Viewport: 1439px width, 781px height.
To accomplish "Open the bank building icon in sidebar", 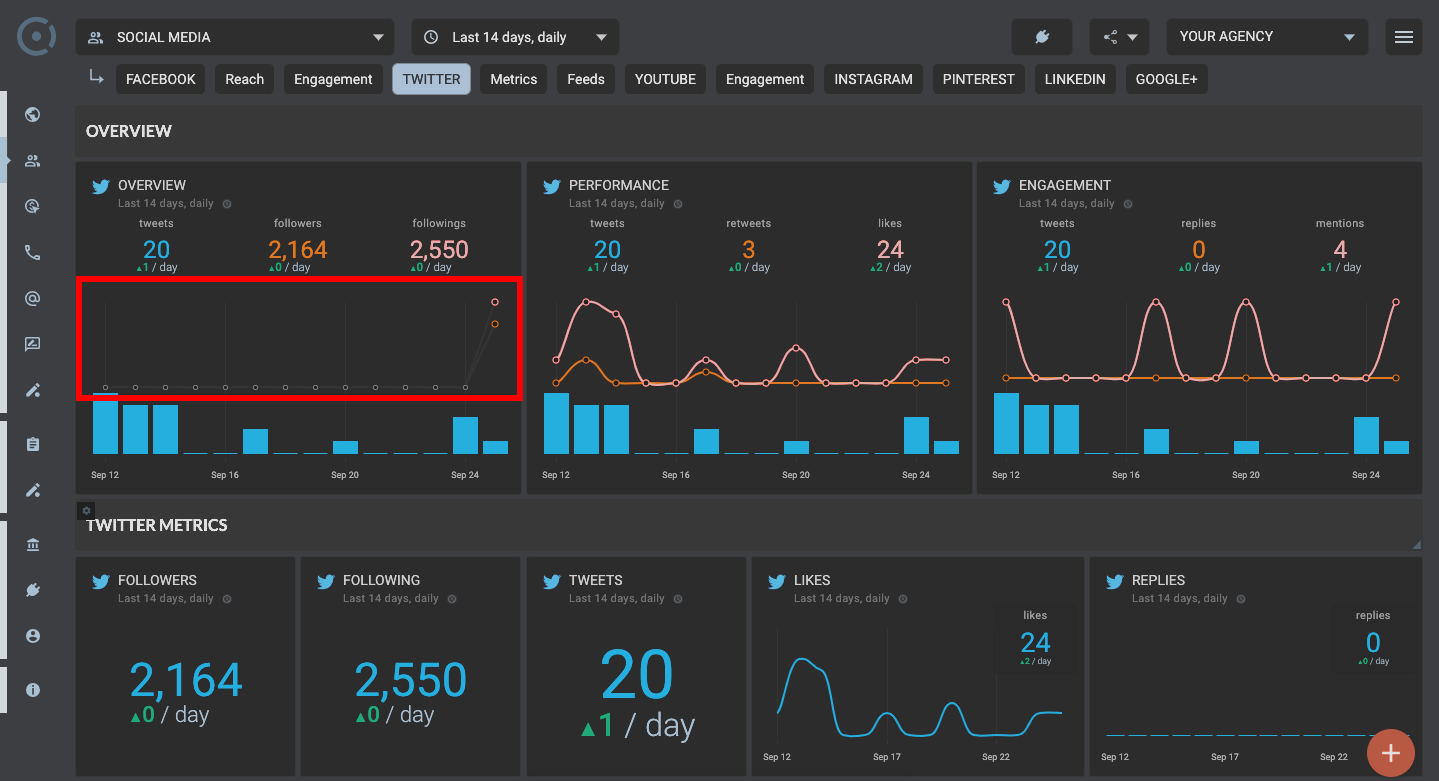I will tap(32, 544).
